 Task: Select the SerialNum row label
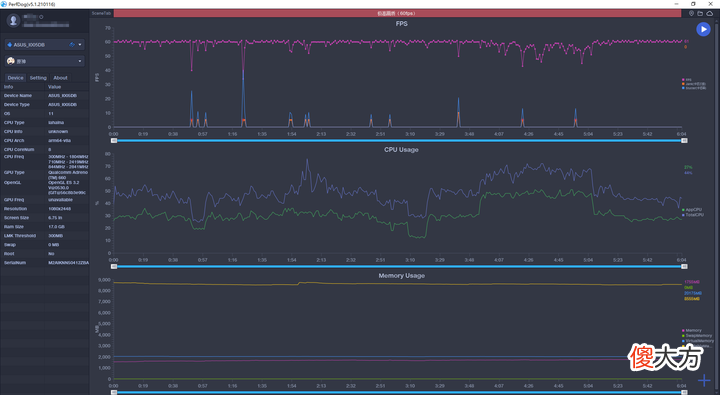pos(15,263)
